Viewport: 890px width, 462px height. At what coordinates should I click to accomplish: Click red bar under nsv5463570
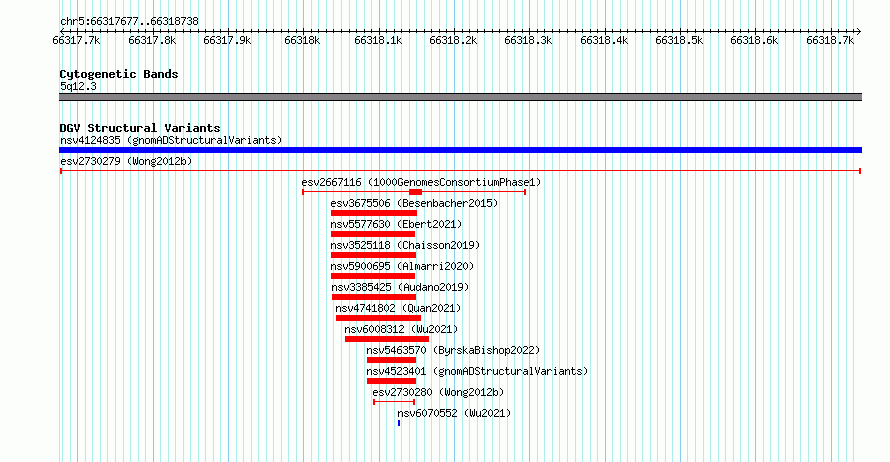(392, 360)
